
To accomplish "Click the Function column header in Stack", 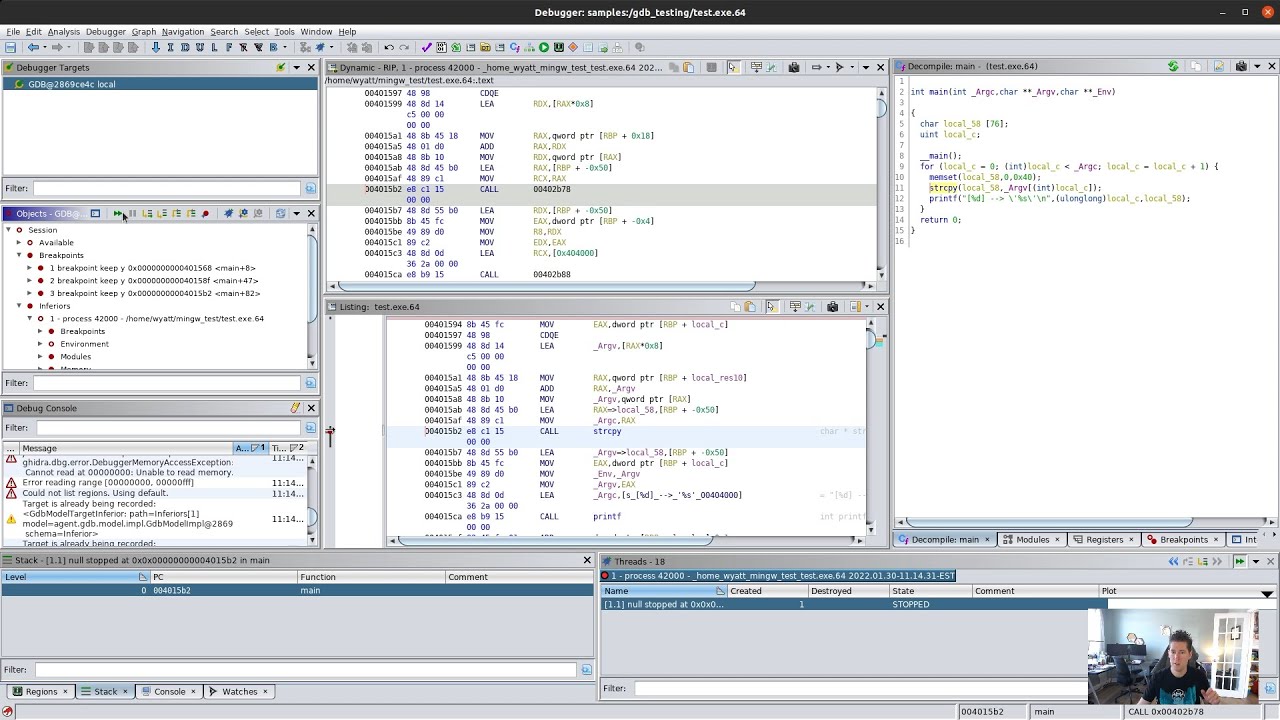I will pyautogui.click(x=372, y=577).
